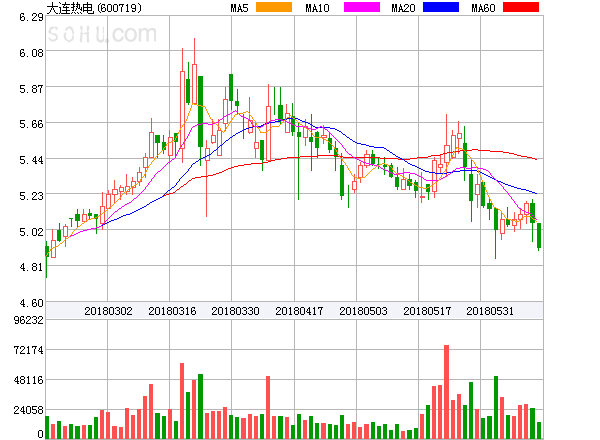
Task: Click the MA10 legend label
Action: 317,8
